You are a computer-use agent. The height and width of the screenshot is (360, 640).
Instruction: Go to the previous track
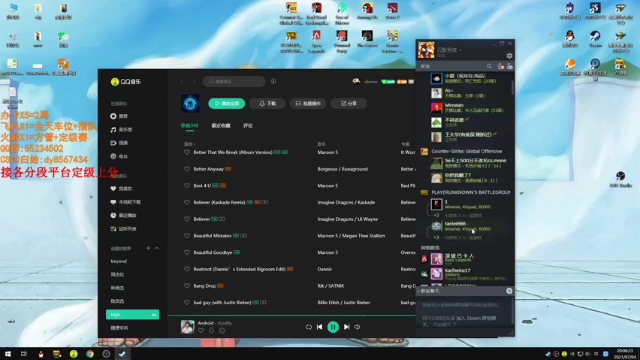(320, 327)
